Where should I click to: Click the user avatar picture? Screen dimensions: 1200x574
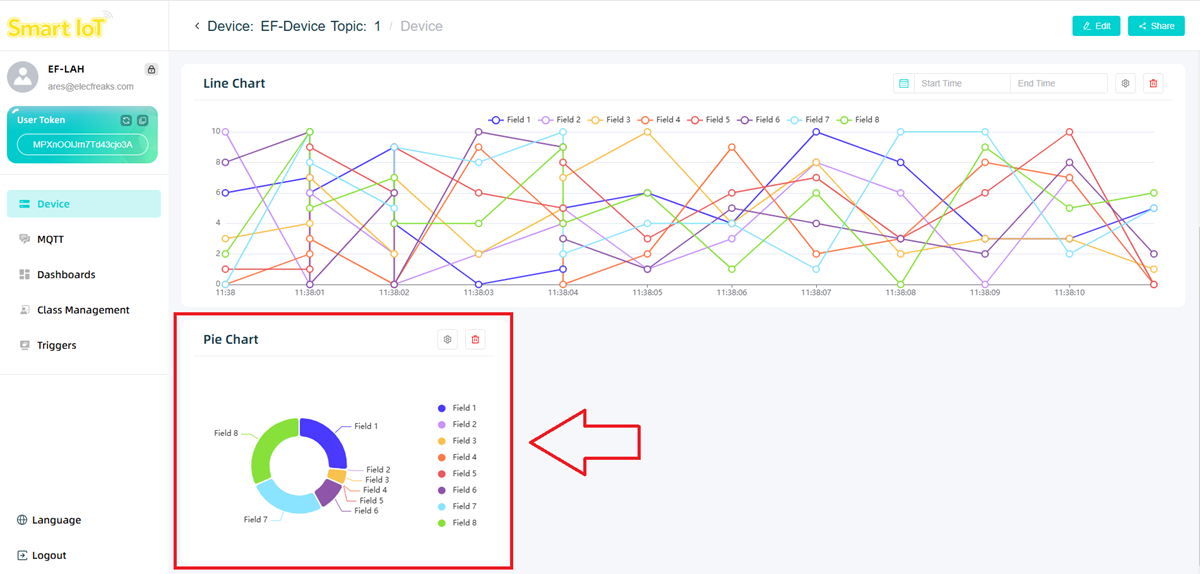tap(23, 77)
